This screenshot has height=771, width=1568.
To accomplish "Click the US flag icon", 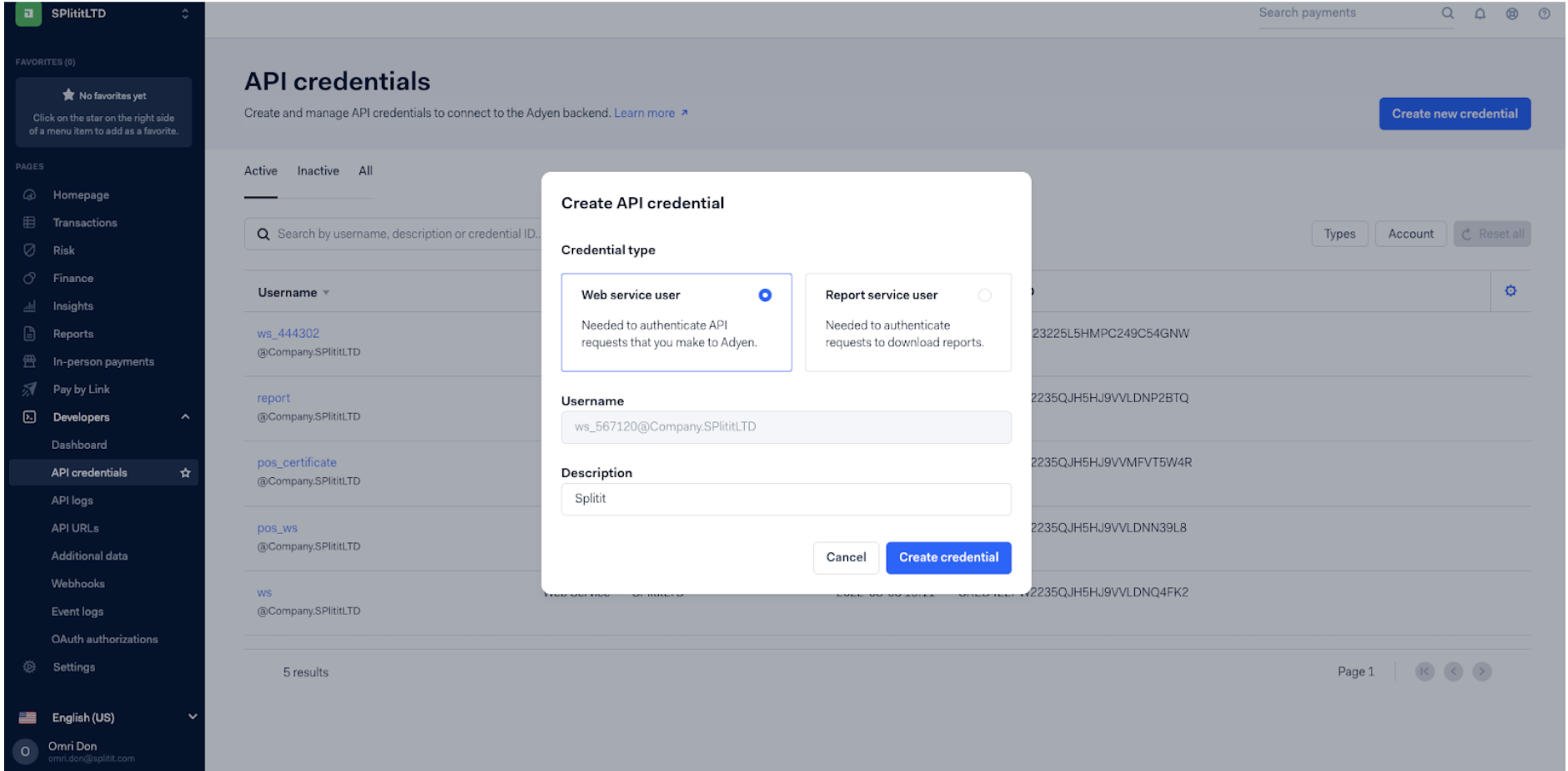I will click(28, 718).
